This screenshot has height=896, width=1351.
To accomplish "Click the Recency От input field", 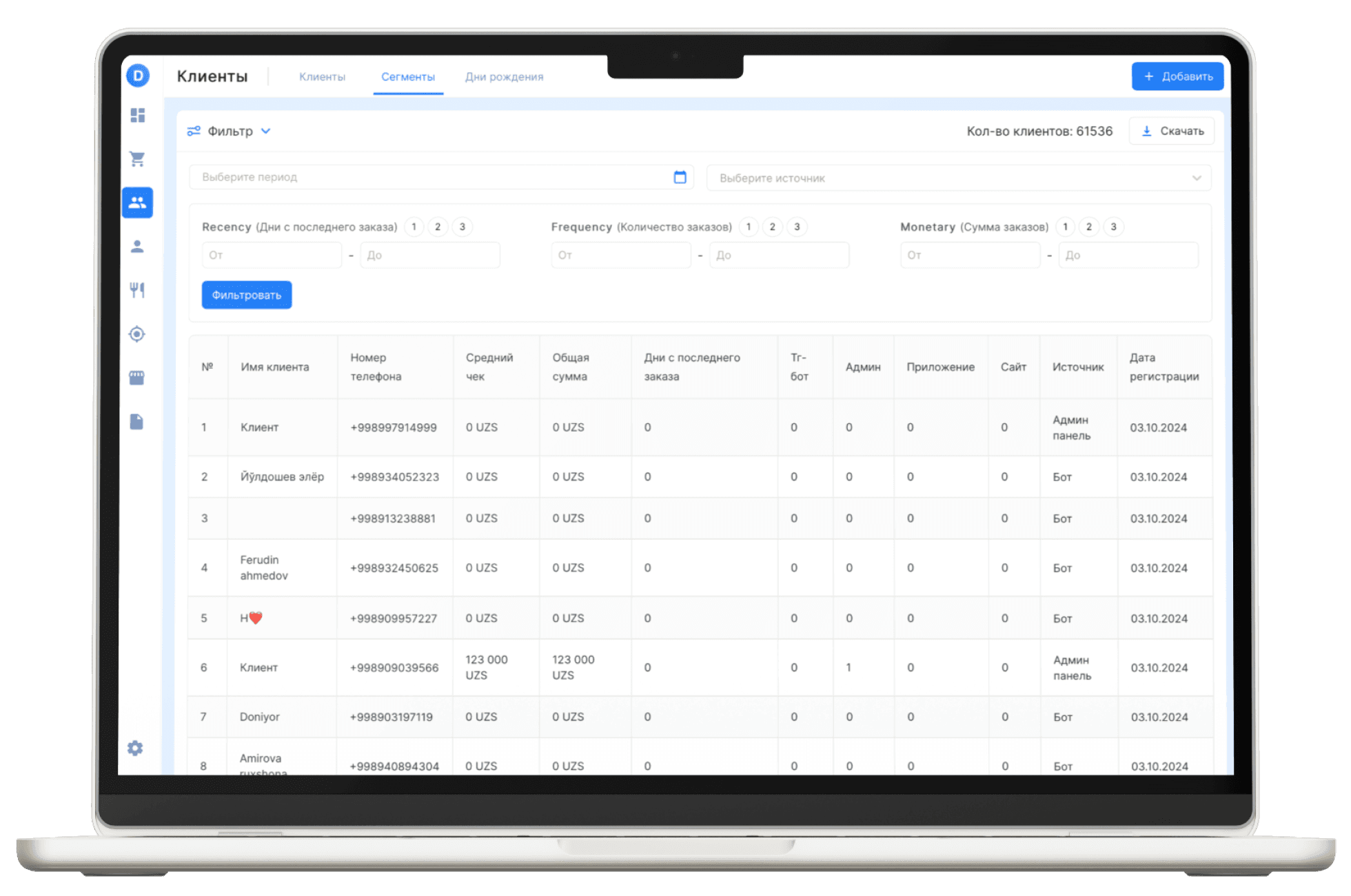I will click(272, 255).
